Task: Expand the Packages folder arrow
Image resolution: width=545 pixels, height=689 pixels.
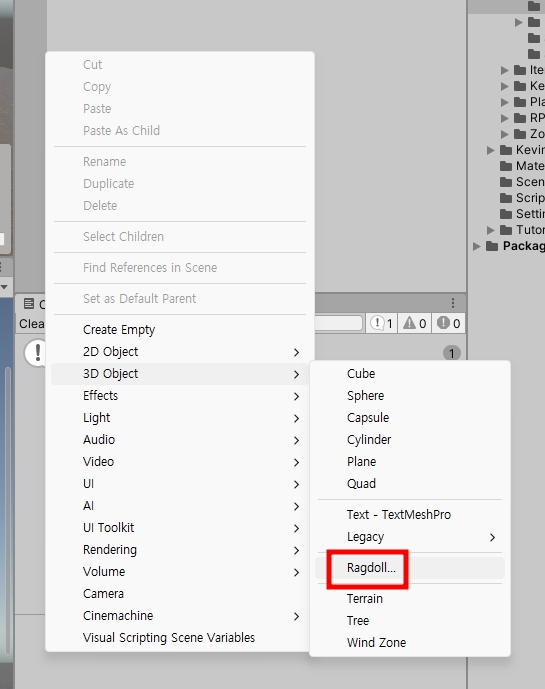Action: (x=476, y=246)
